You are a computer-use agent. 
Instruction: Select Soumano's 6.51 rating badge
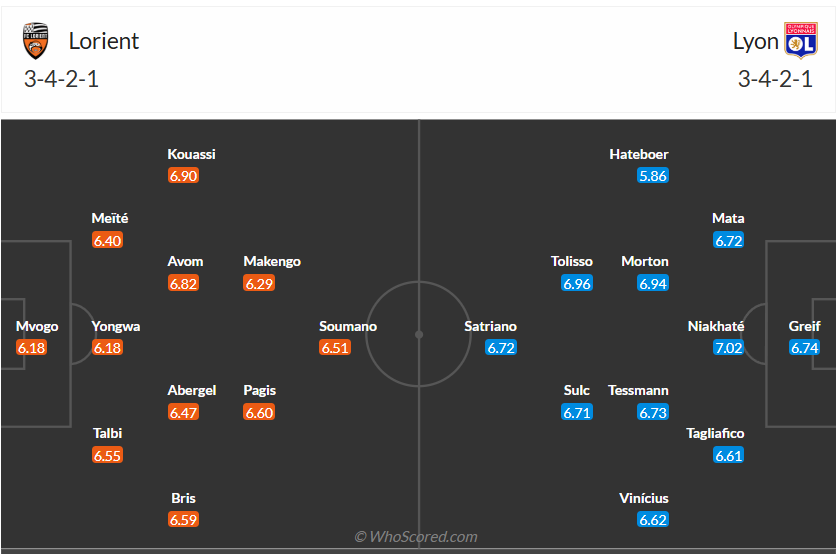pyautogui.click(x=336, y=348)
